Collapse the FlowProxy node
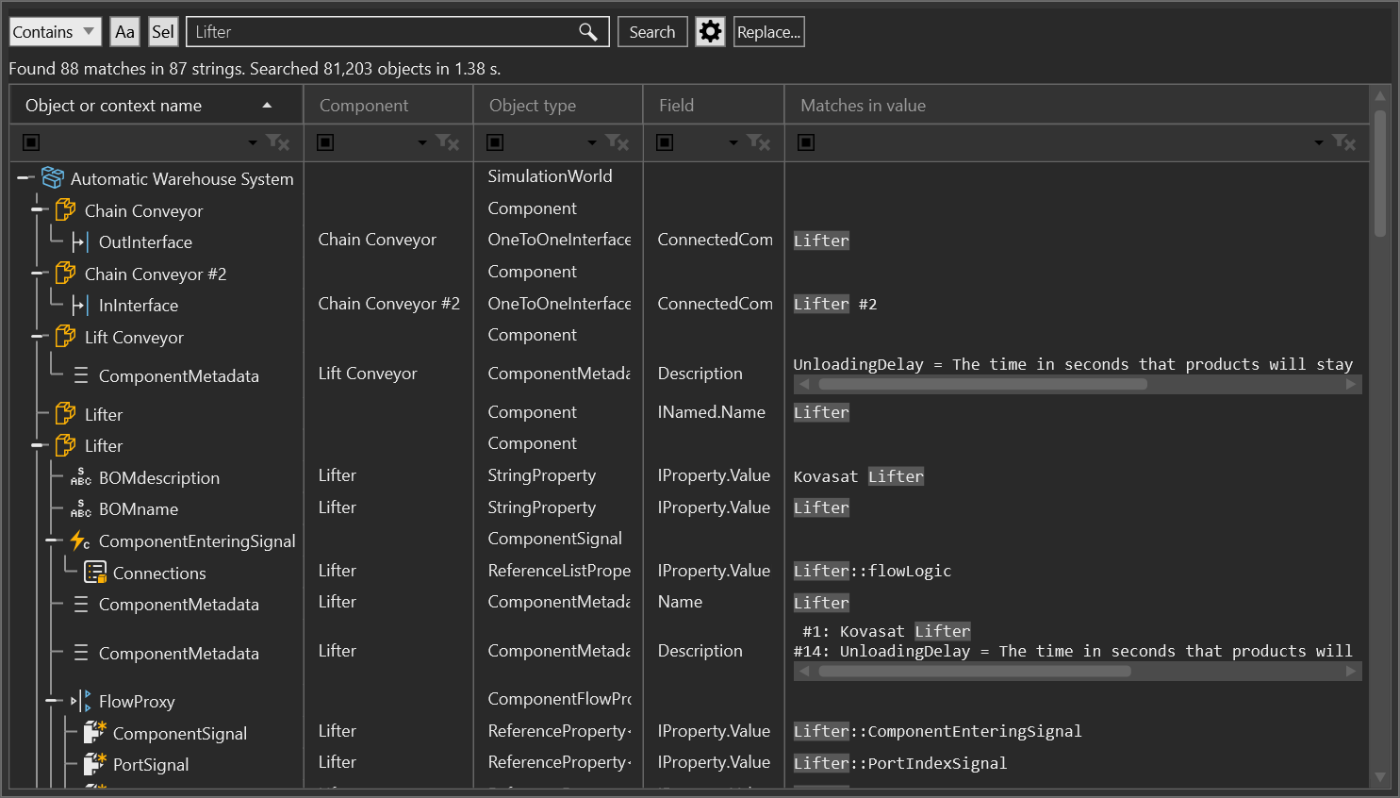 pos(53,700)
